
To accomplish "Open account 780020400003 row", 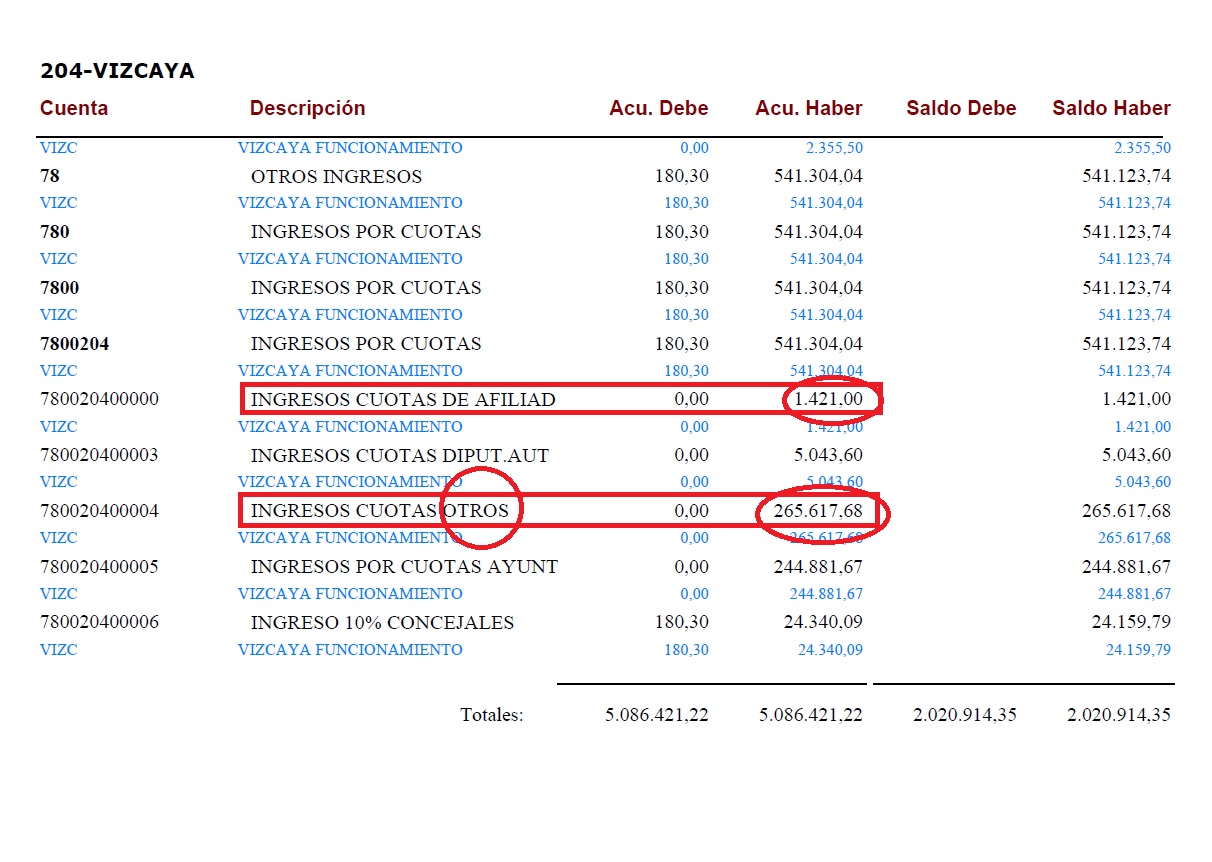I will (99, 456).
